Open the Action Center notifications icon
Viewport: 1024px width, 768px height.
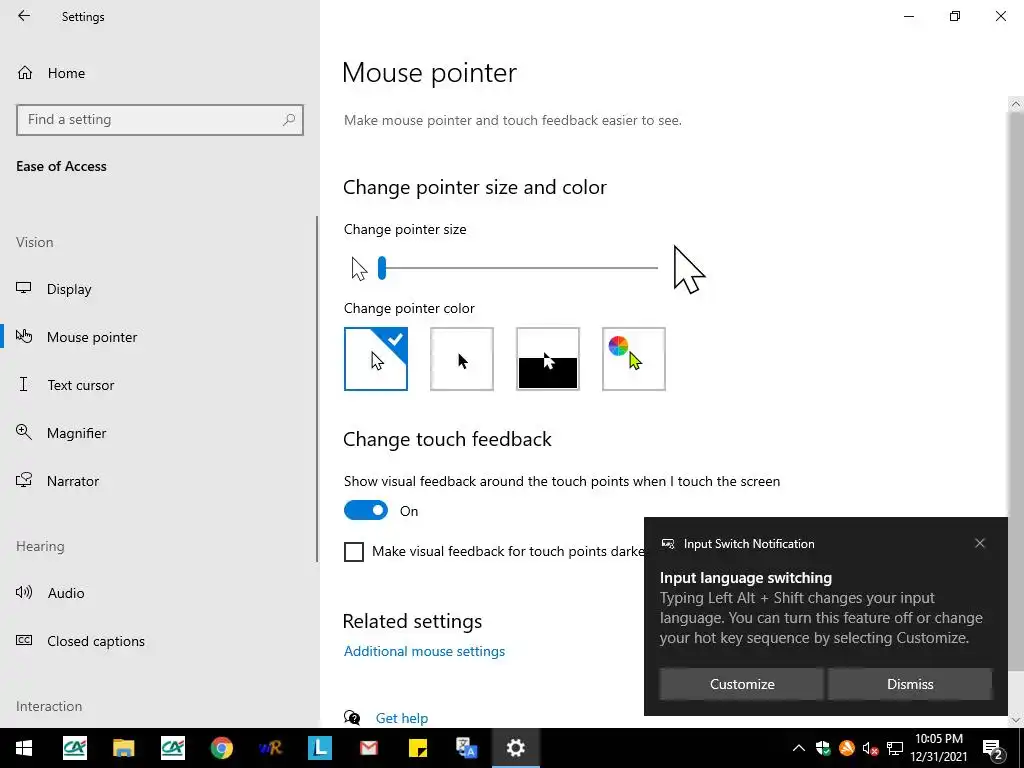pyautogui.click(x=992, y=748)
